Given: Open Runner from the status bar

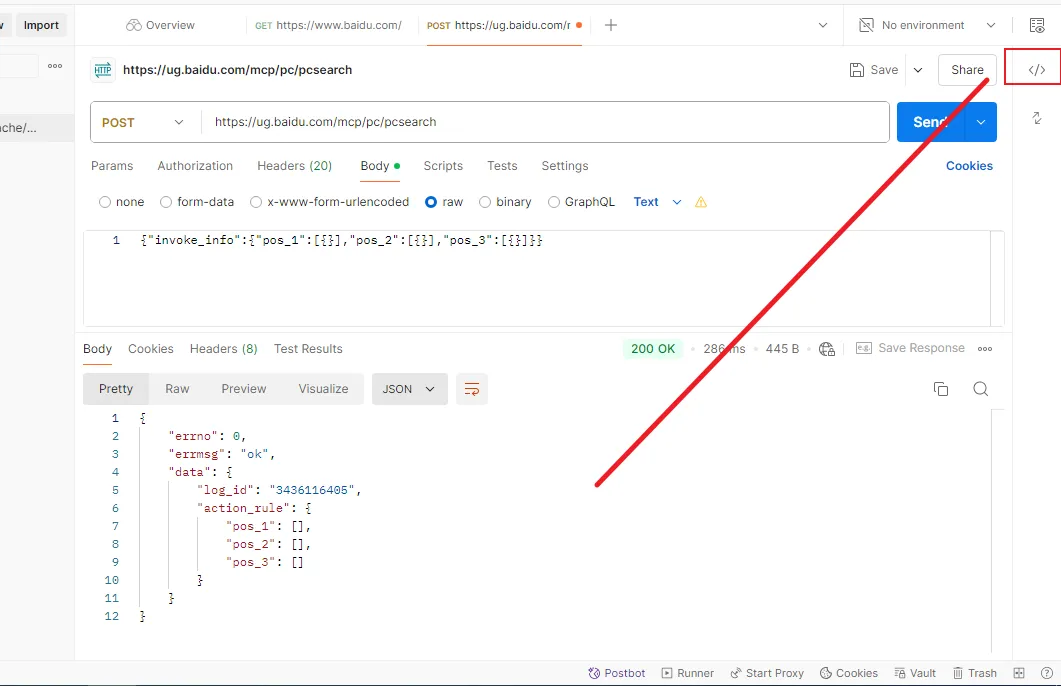Looking at the screenshot, I should point(687,673).
